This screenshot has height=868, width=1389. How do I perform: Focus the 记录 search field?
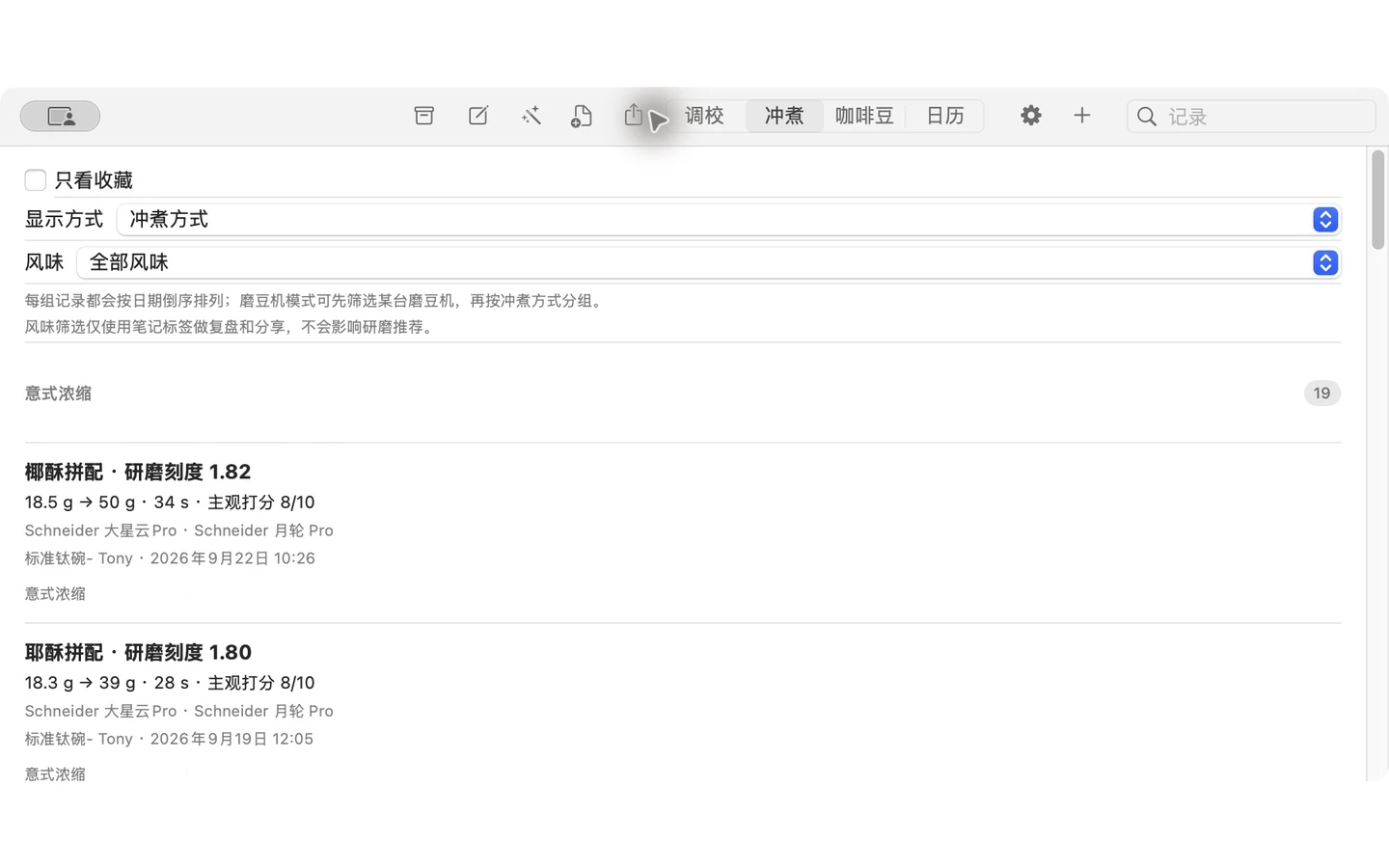tap(1251, 116)
